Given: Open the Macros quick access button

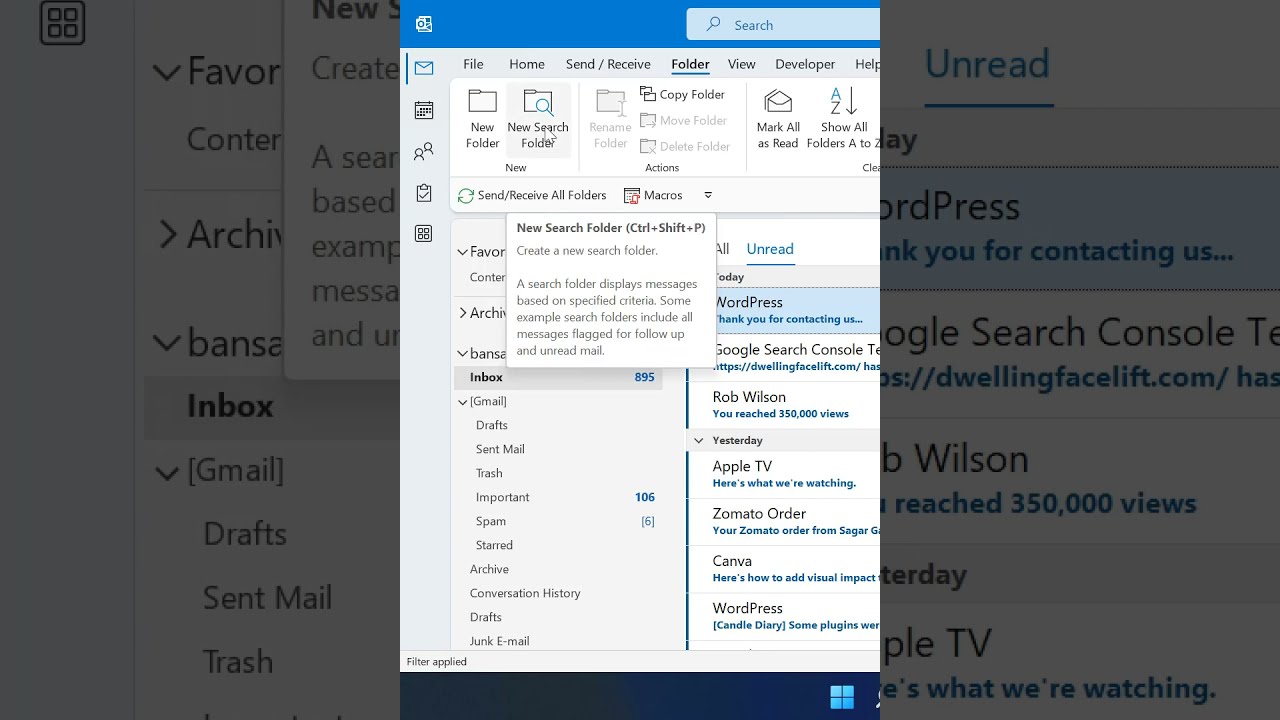Looking at the screenshot, I should click(x=653, y=195).
